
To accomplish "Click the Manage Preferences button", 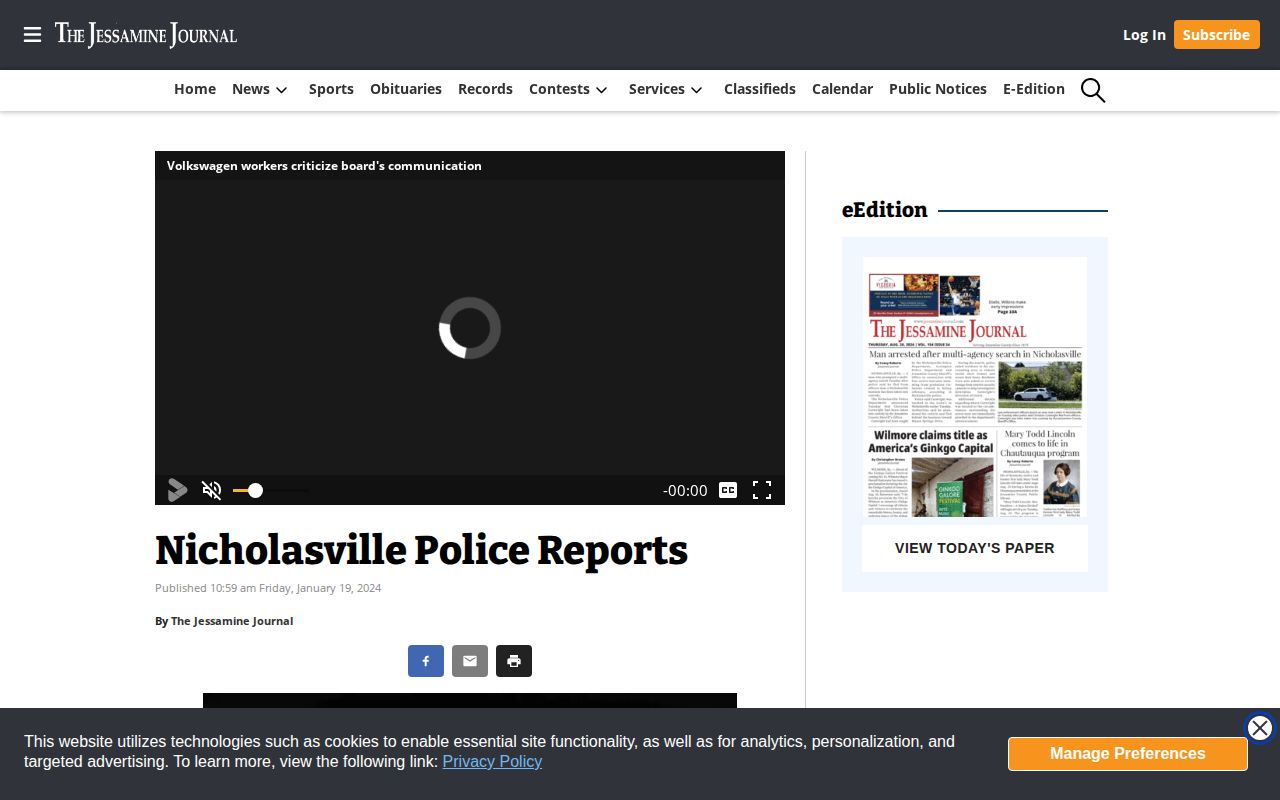I will (1128, 754).
